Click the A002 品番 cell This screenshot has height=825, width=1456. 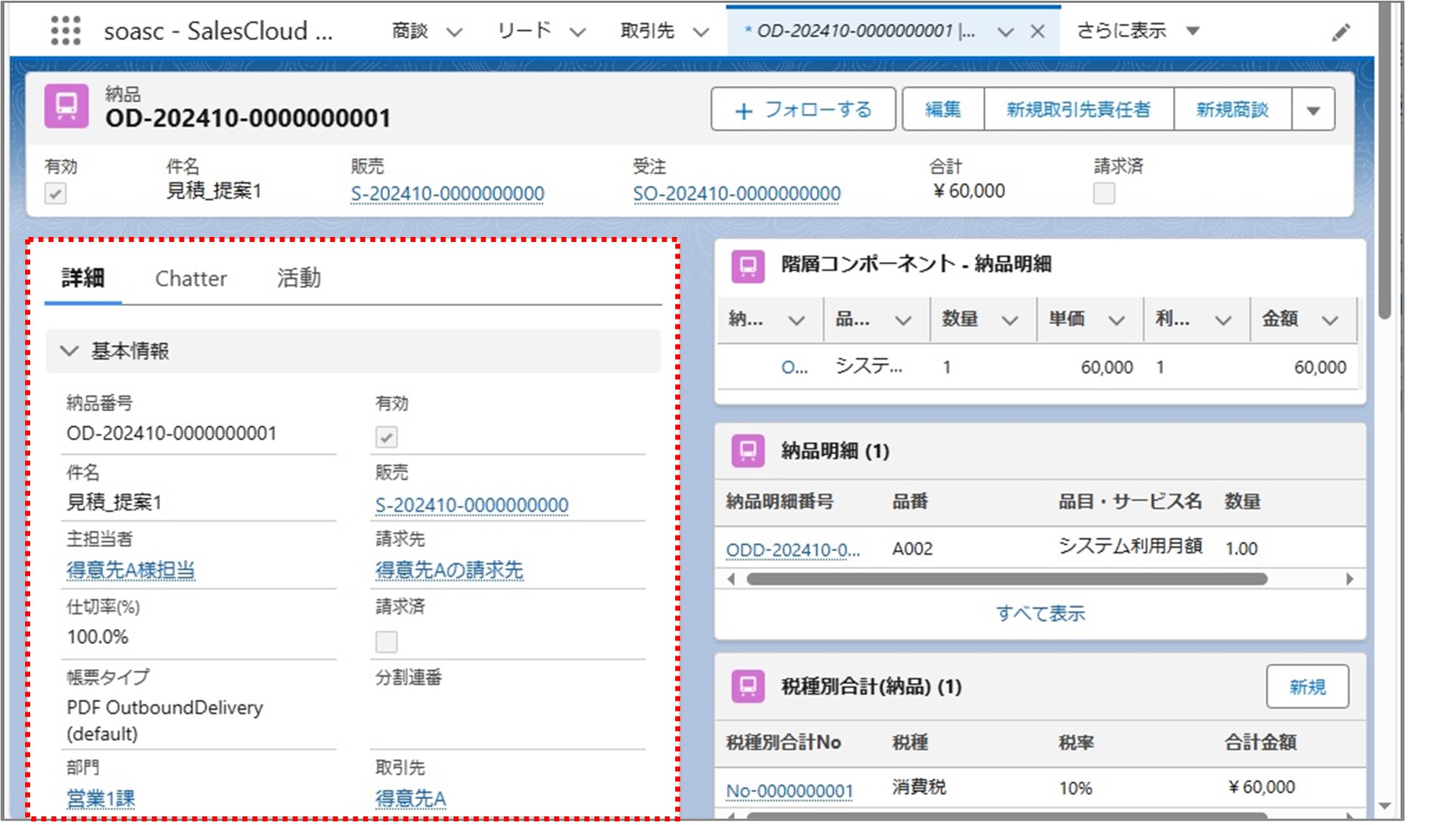point(912,549)
